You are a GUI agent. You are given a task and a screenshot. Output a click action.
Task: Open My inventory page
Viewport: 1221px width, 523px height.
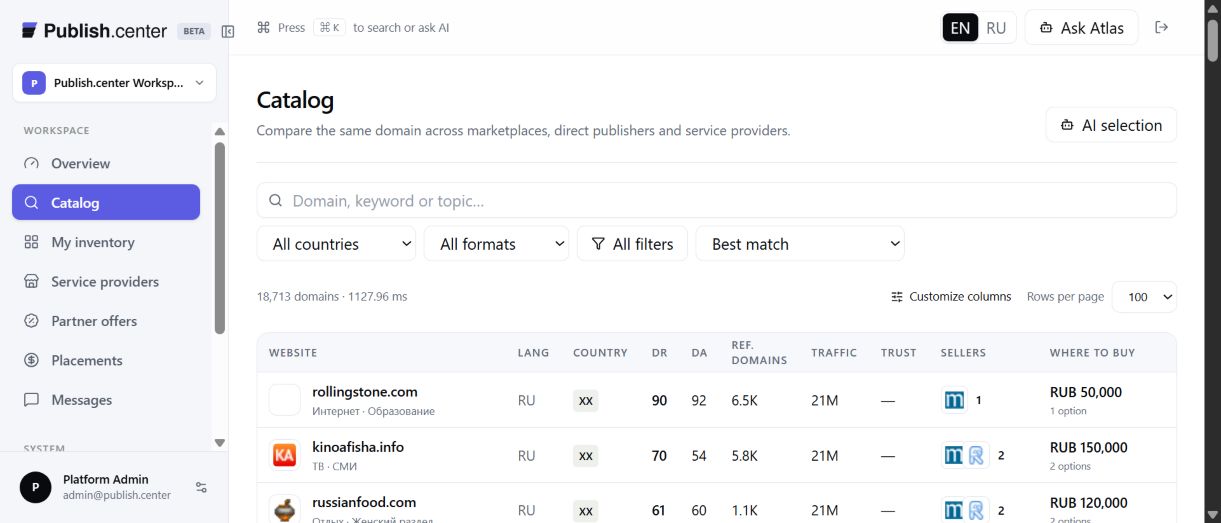pyautogui.click(x=106, y=242)
